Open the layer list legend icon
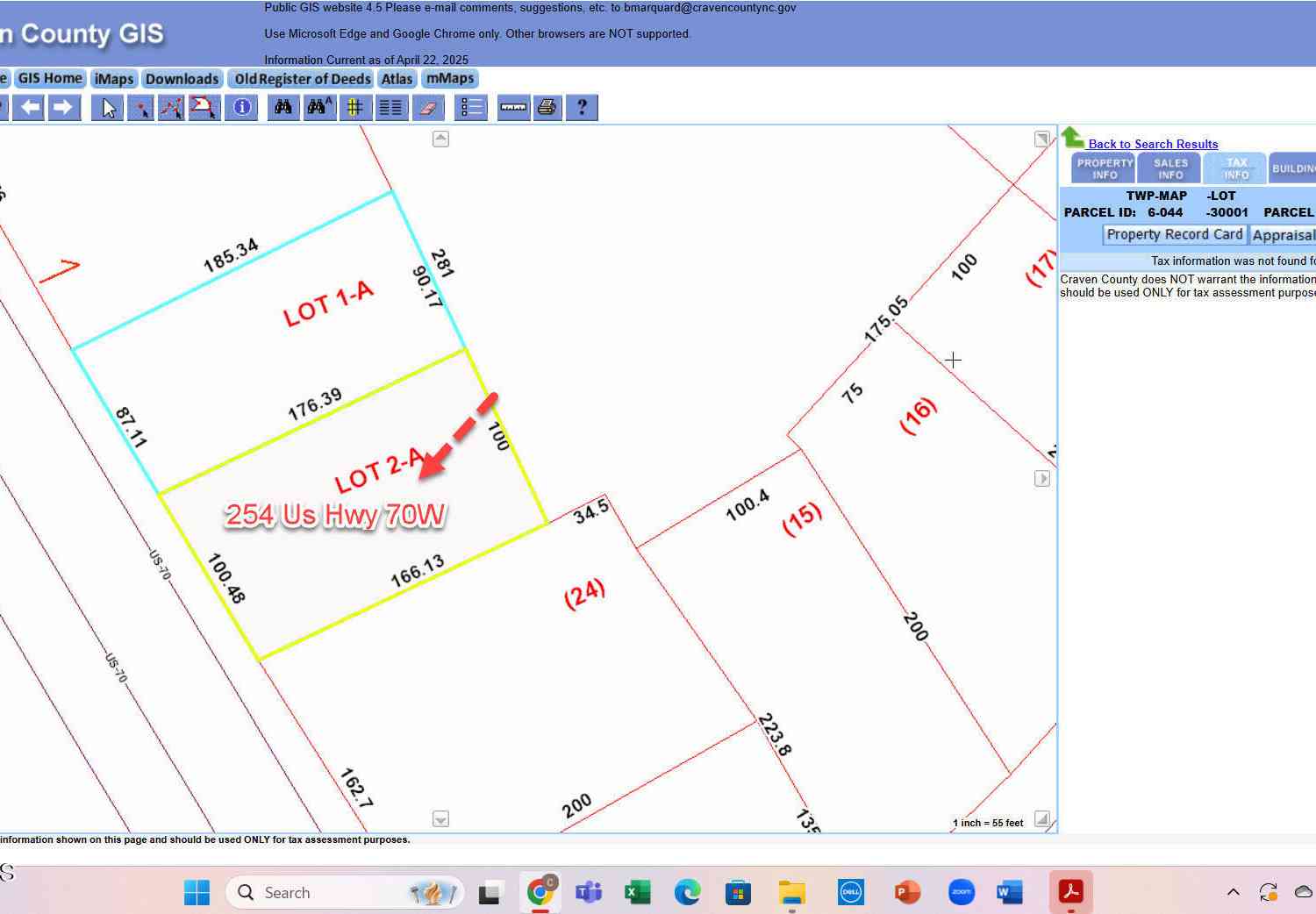 click(471, 108)
